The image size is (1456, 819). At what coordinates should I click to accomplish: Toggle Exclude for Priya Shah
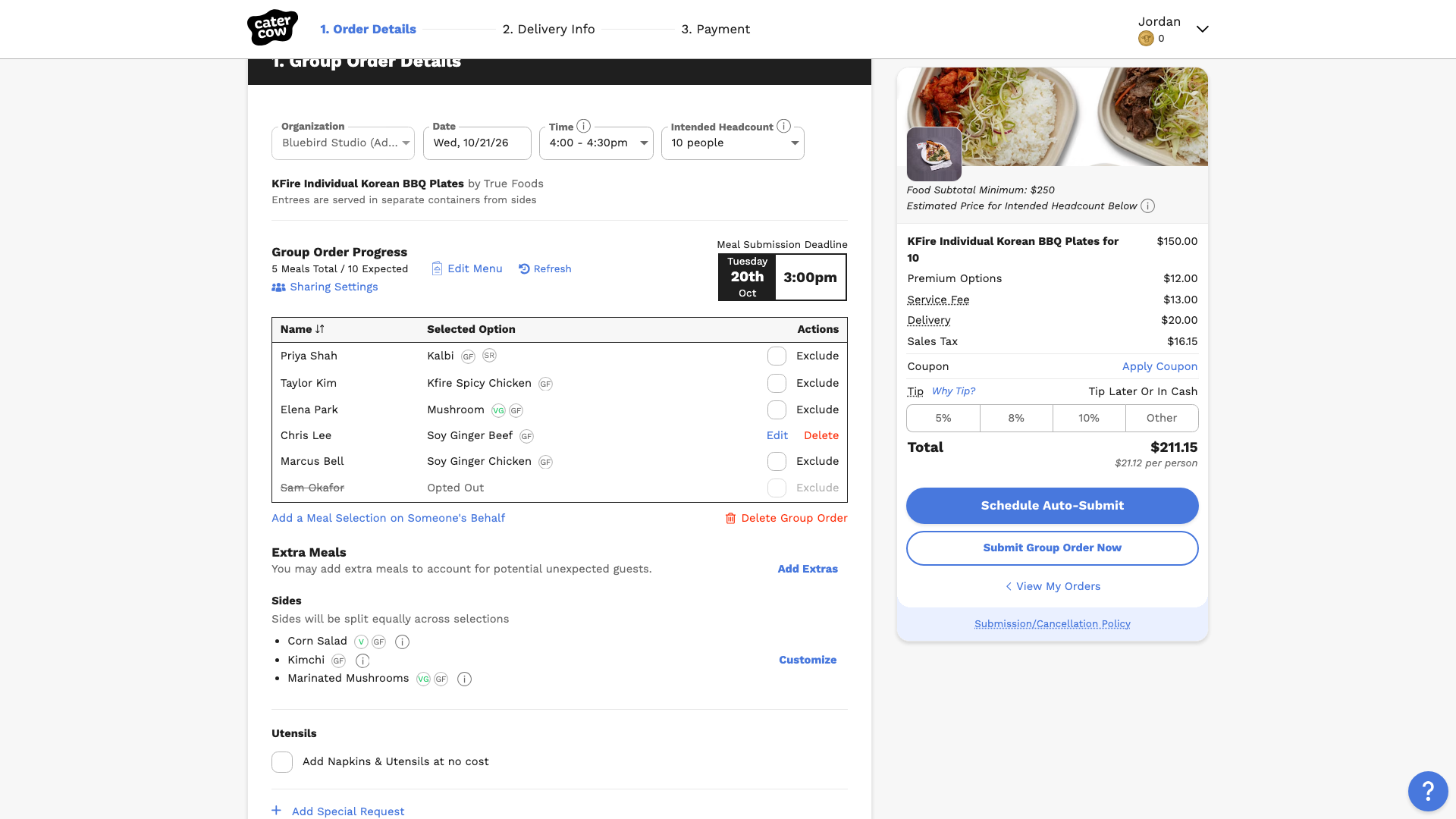(777, 356)
